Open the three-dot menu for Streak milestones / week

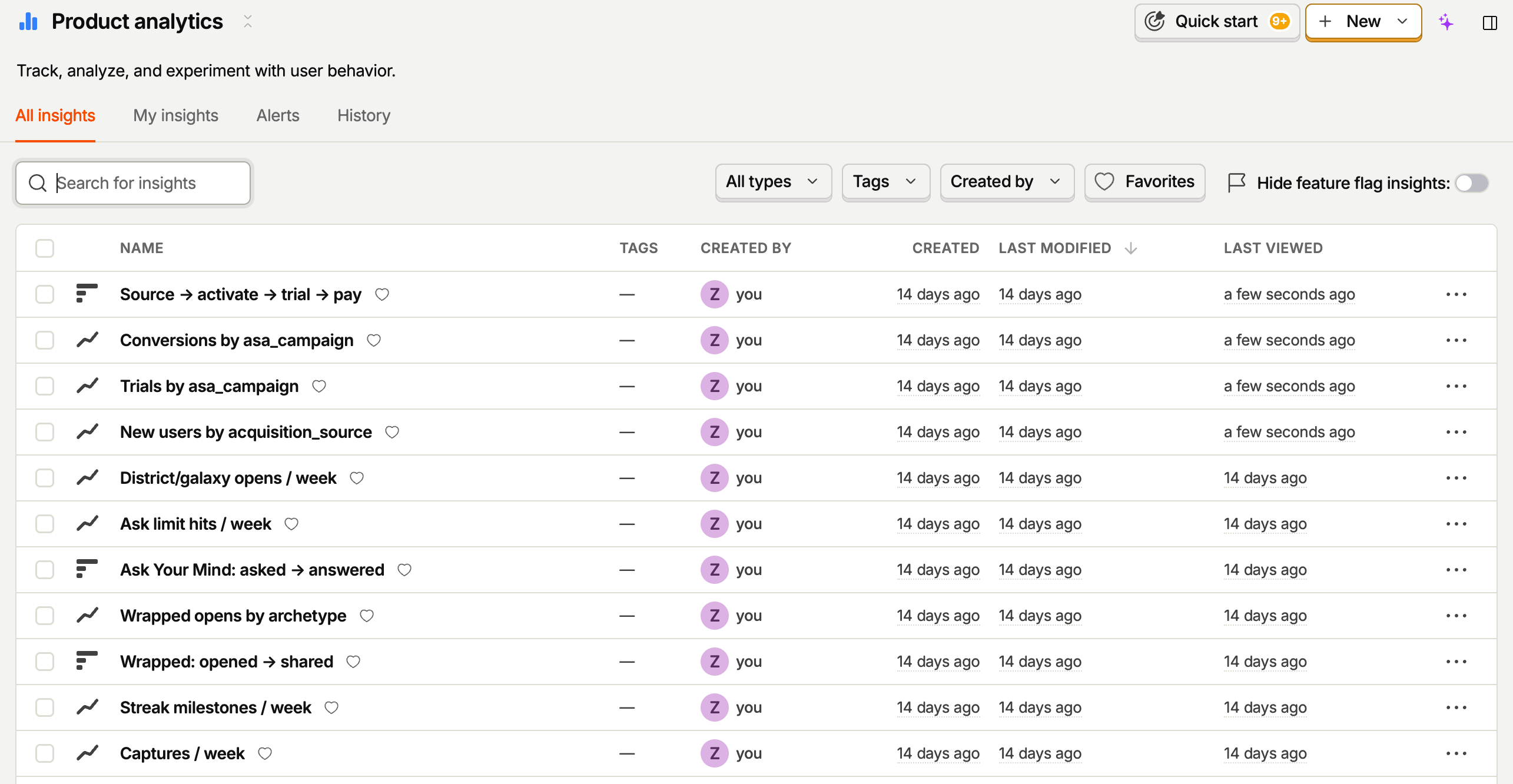coord(1456,707)
